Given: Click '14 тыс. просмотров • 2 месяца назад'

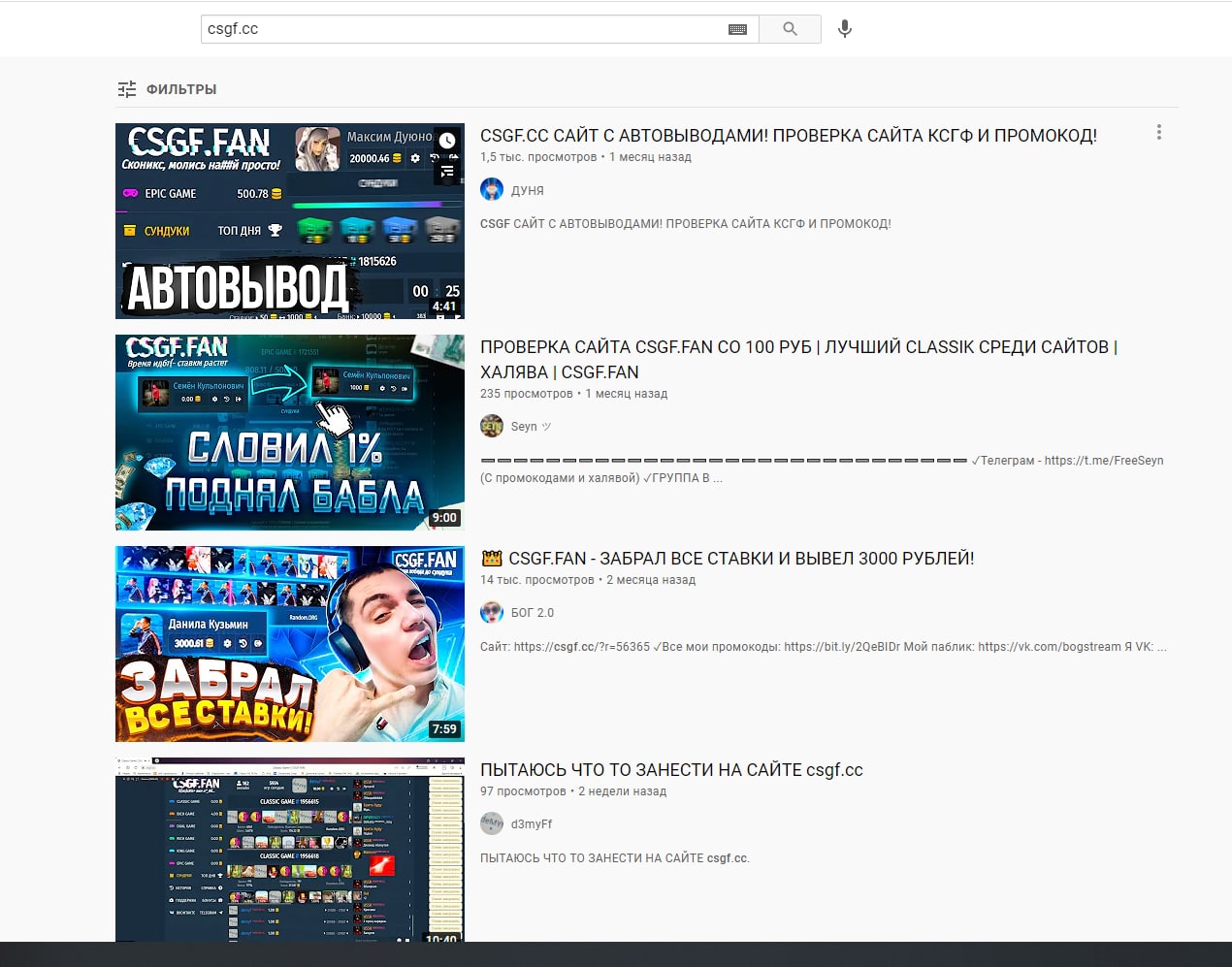Looking at the screenshot, I should (x=588, y=580).
